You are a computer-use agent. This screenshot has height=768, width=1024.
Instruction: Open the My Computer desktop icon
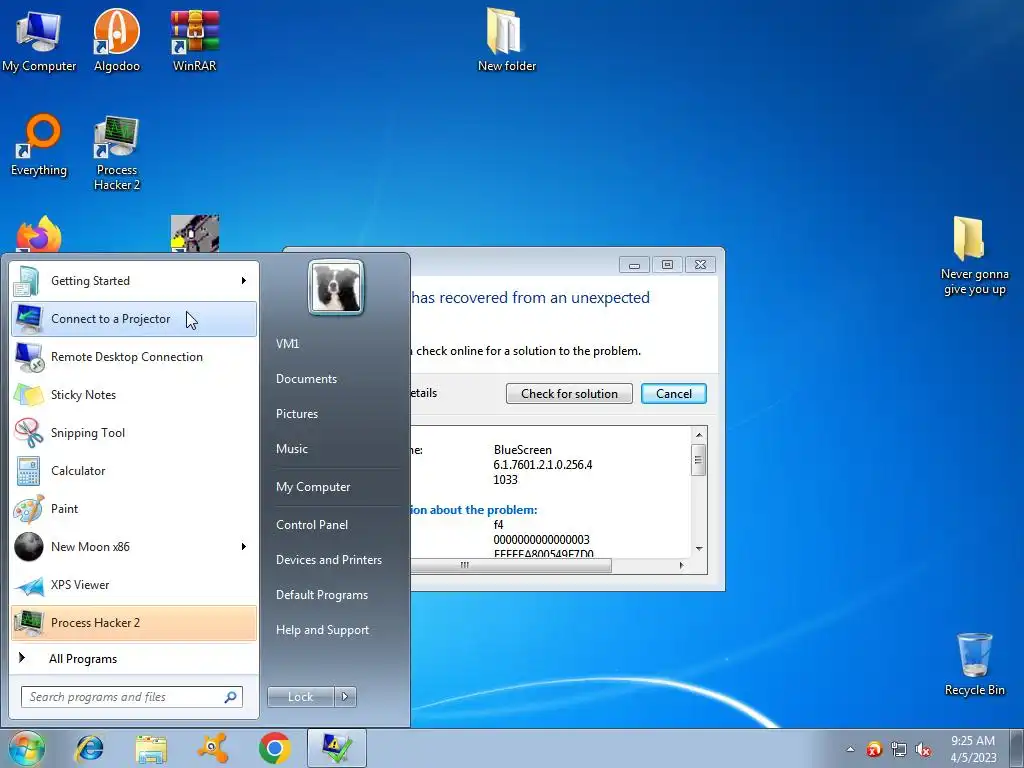point(39,40)
